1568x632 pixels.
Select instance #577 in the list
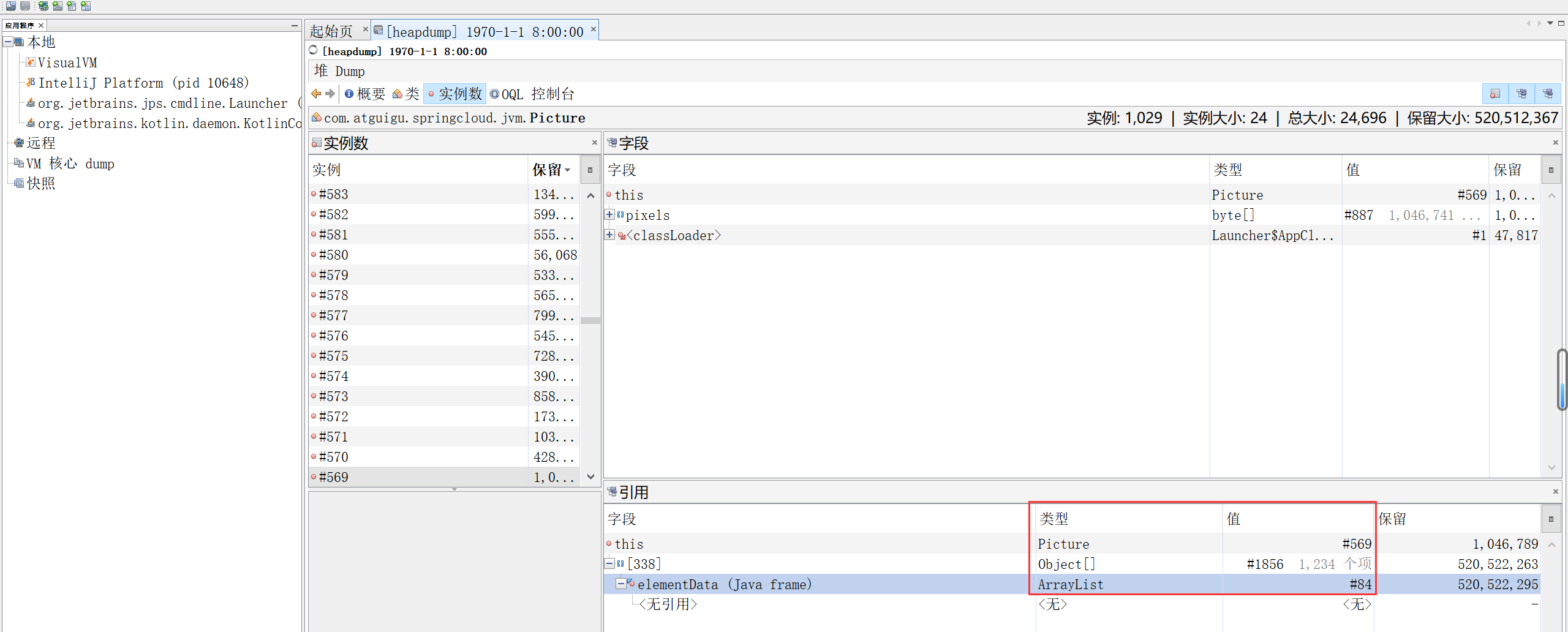(x=445, y=315)
